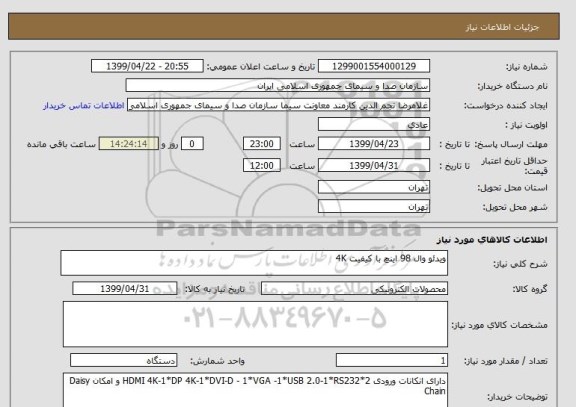Viewport: 576px width, 407px height.
Task: Click the label حداقل تاریخ اعتبار قیمت
Action: [x=514, y=166]
